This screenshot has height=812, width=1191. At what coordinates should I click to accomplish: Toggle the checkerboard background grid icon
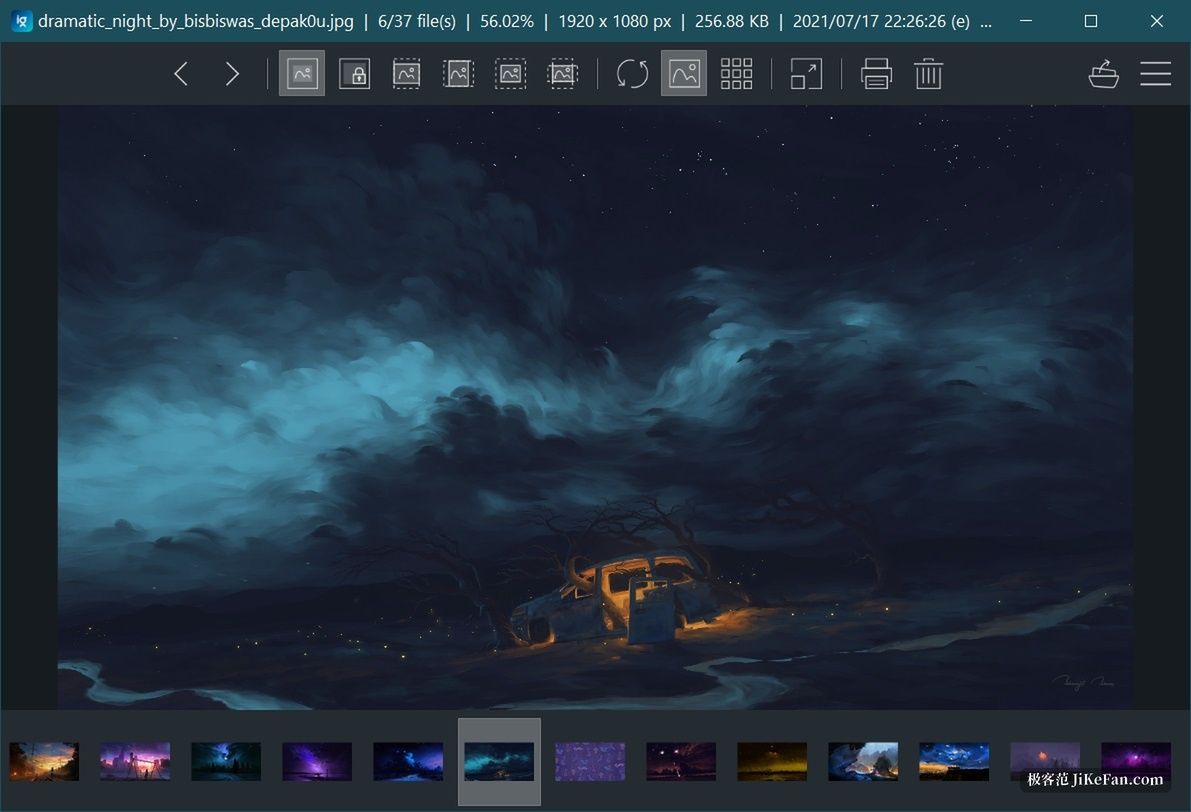coord(736,74)
